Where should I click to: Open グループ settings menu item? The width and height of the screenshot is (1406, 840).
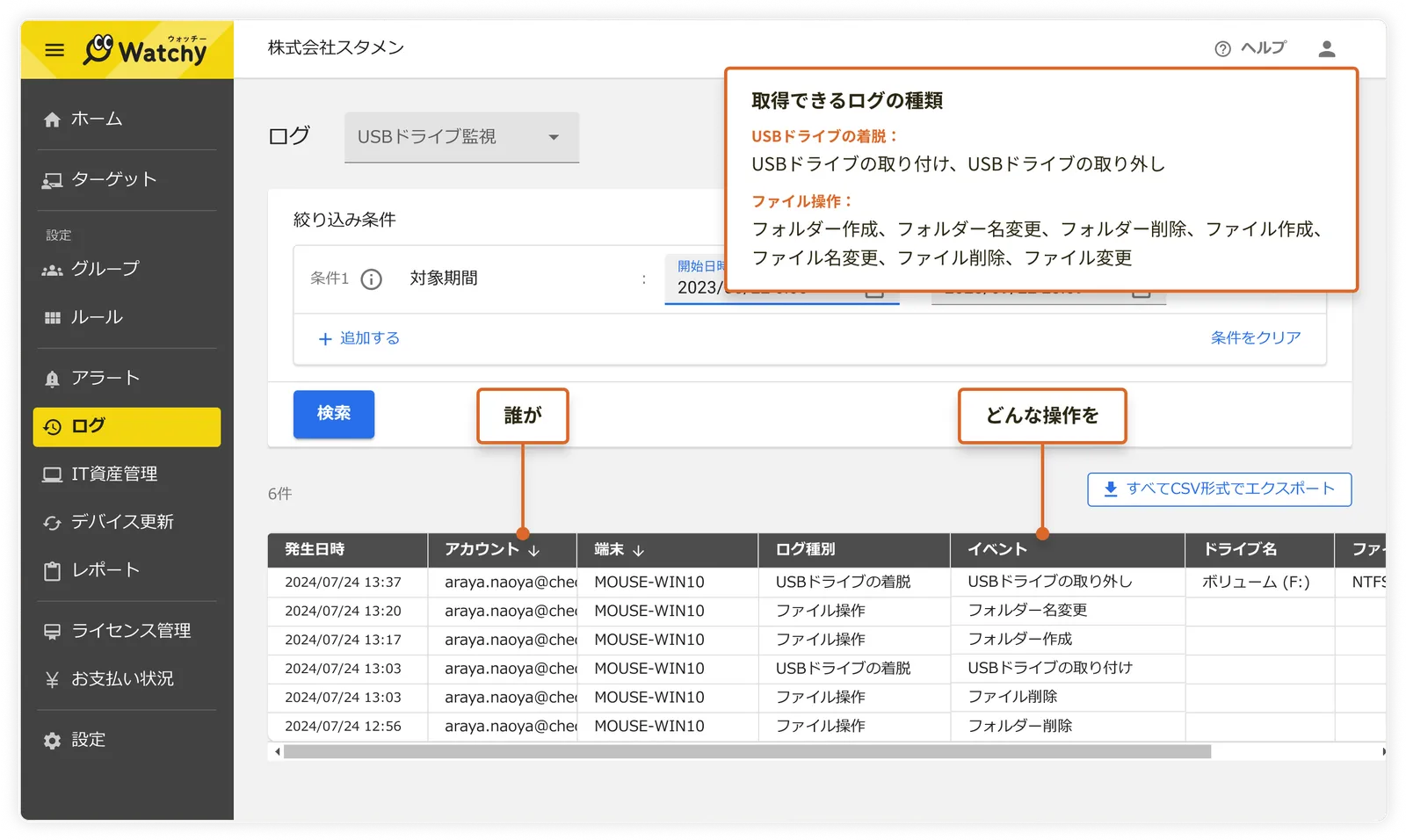[127, 270]
